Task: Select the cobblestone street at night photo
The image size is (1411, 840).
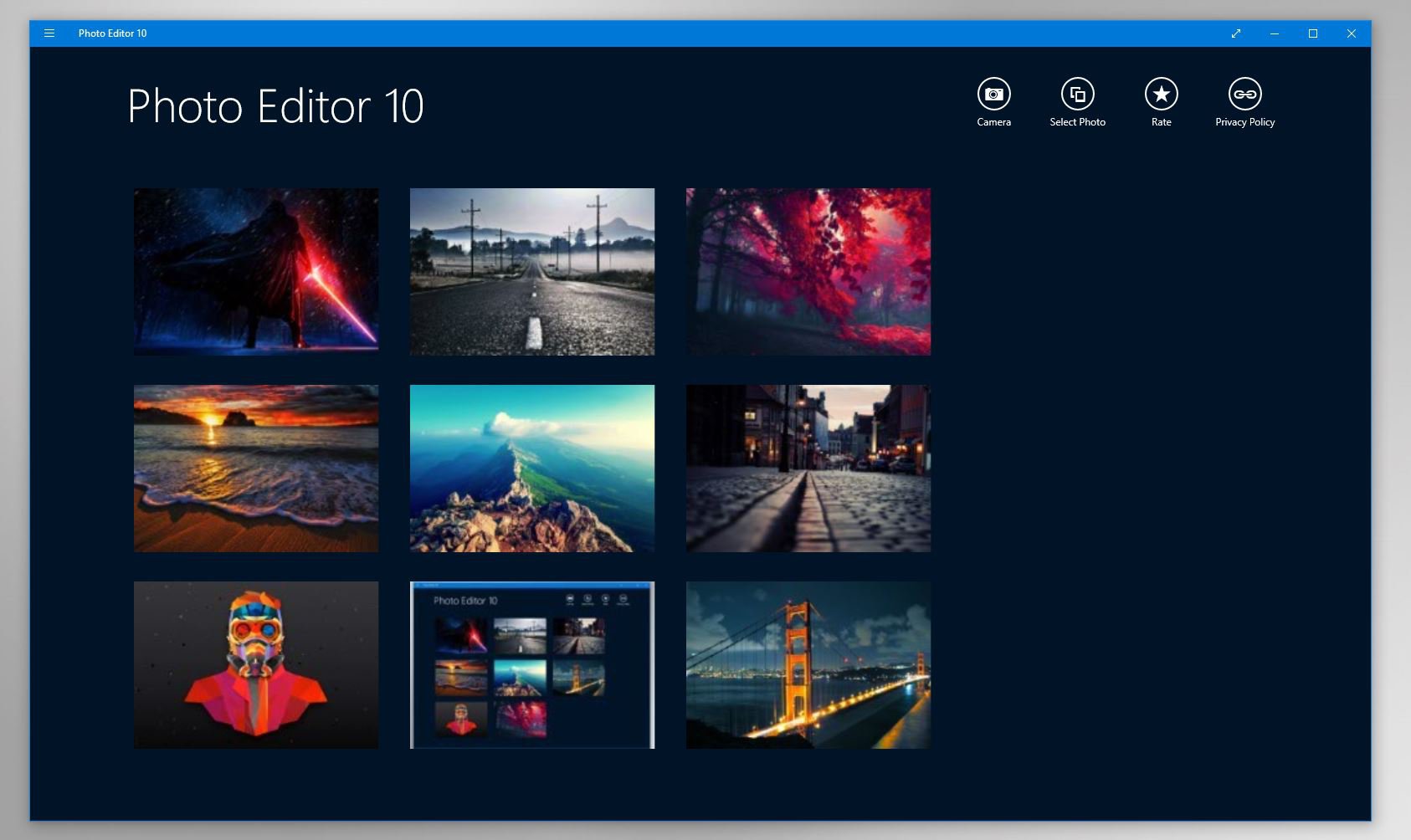Action: click(x=808, y=469)
